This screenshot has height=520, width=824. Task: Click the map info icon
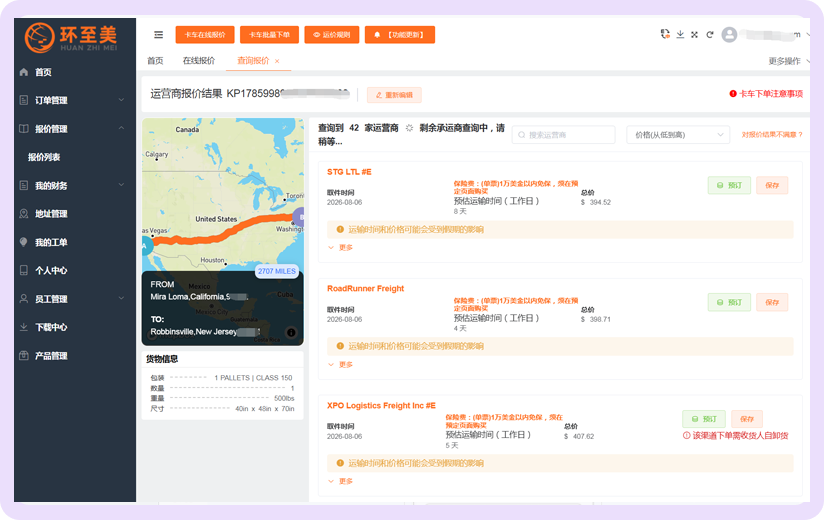pyautogui.click(x=291, y=332)
